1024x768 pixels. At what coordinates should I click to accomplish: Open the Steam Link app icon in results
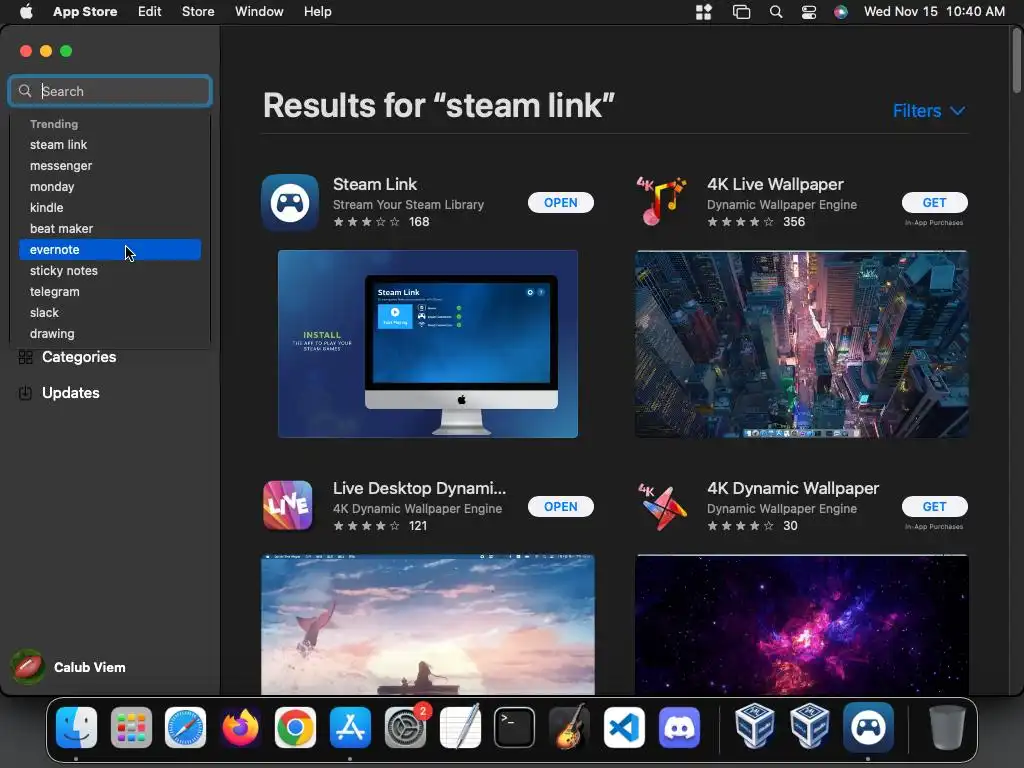[290, 202]
